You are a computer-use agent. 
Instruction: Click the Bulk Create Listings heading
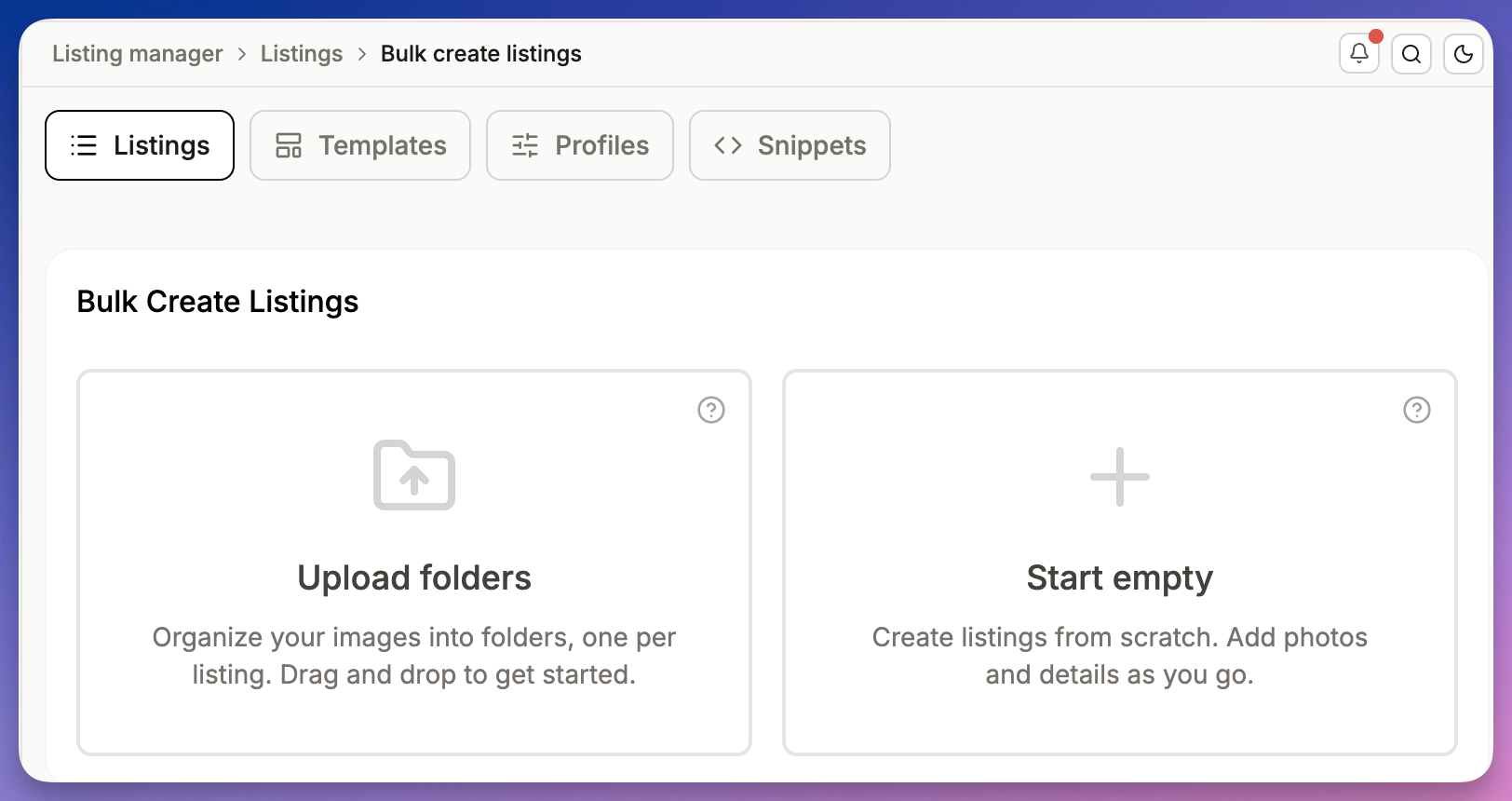click(x=218, y=302)
